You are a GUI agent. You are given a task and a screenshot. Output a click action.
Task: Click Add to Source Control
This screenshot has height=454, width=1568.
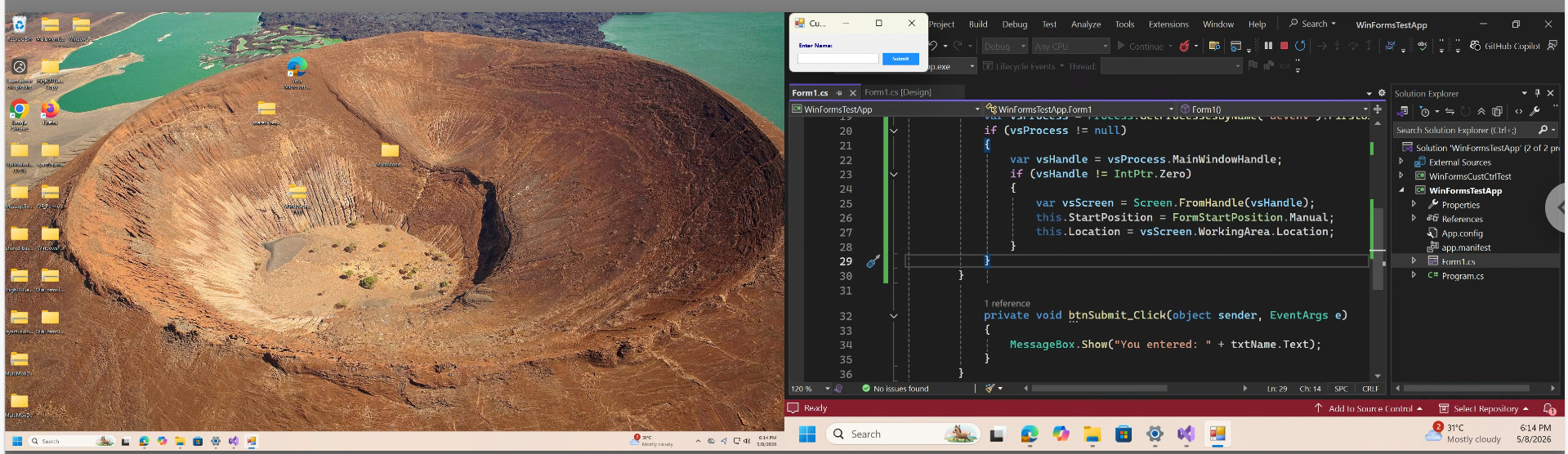1369,408
